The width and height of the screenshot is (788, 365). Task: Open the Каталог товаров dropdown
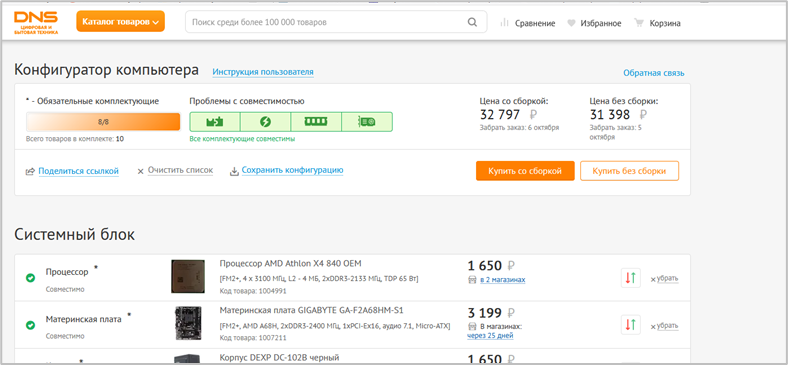[x=121, y=22]
